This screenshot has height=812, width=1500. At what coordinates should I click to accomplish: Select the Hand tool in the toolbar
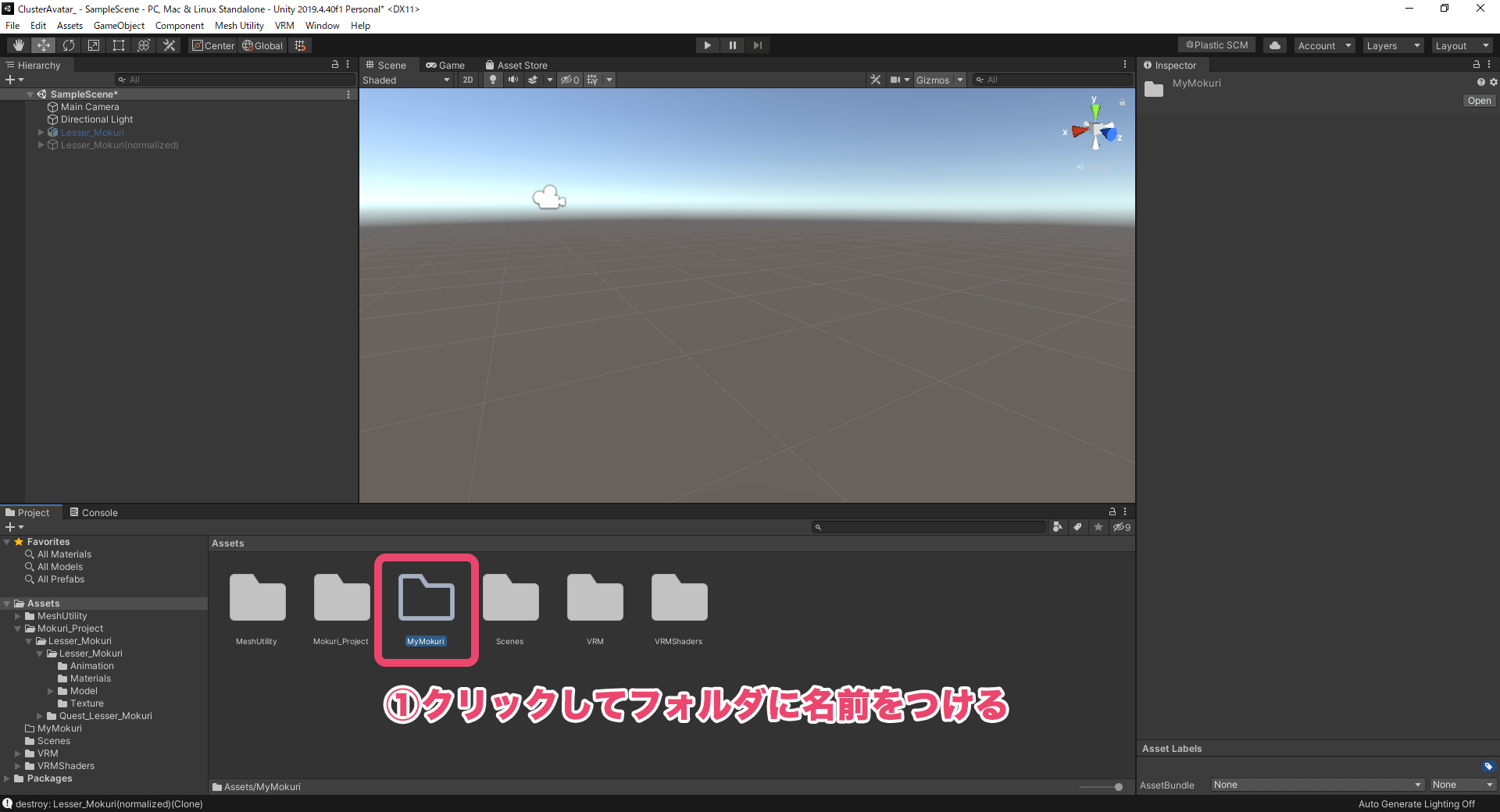pos(17,45)
